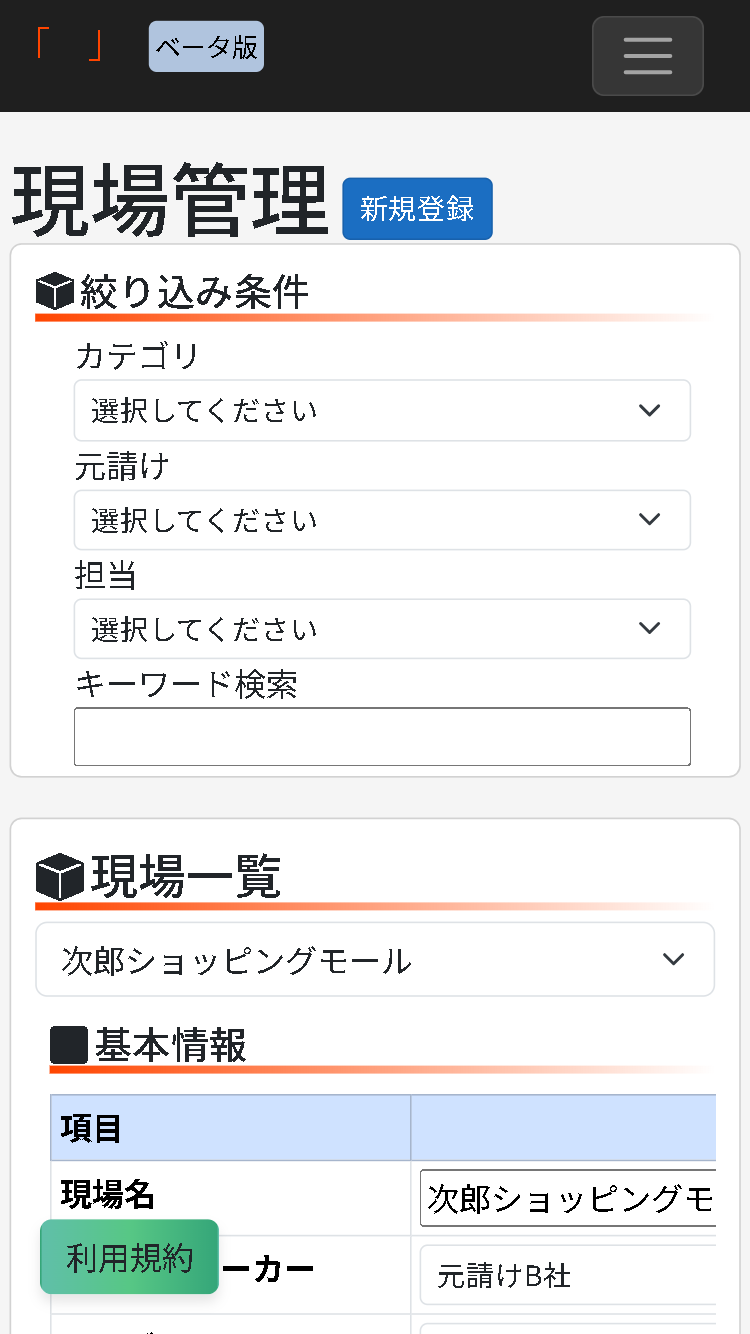
Task: Select 次郎ショッピングモール in the site list selector
Action: (x=375, y=958)
